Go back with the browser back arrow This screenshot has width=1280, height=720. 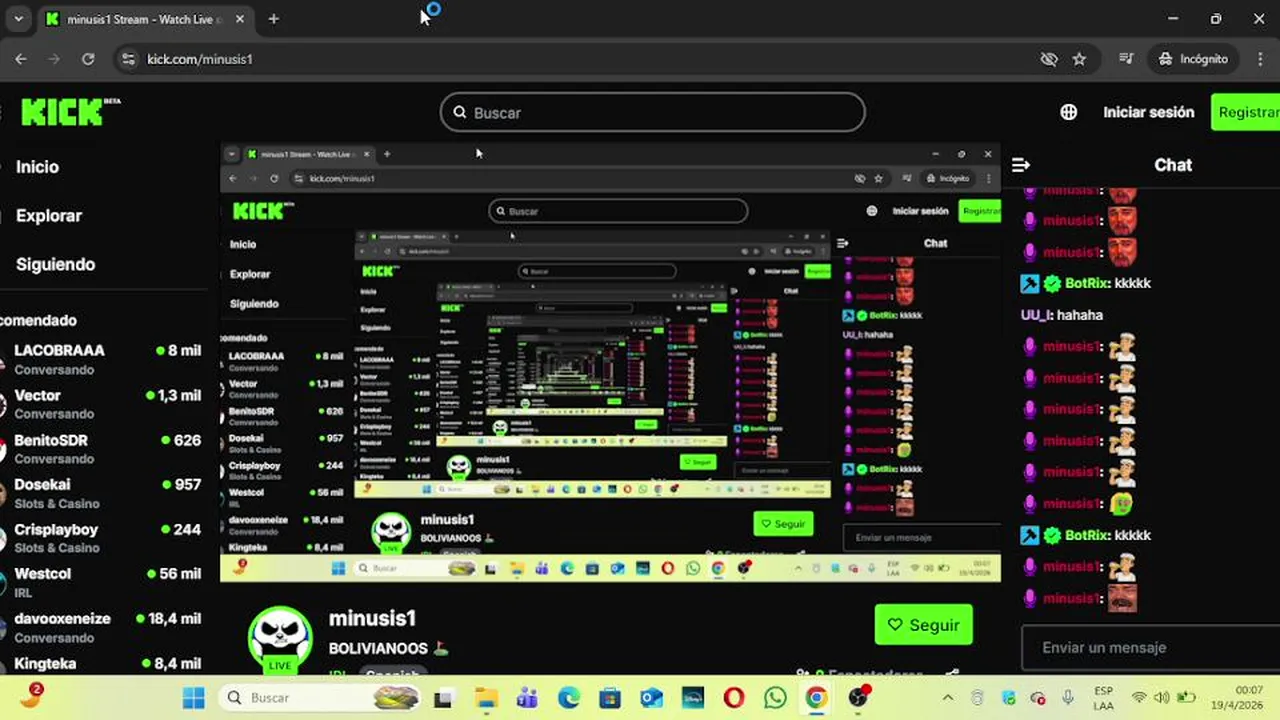pyautogui.click(x=21, y=59)
